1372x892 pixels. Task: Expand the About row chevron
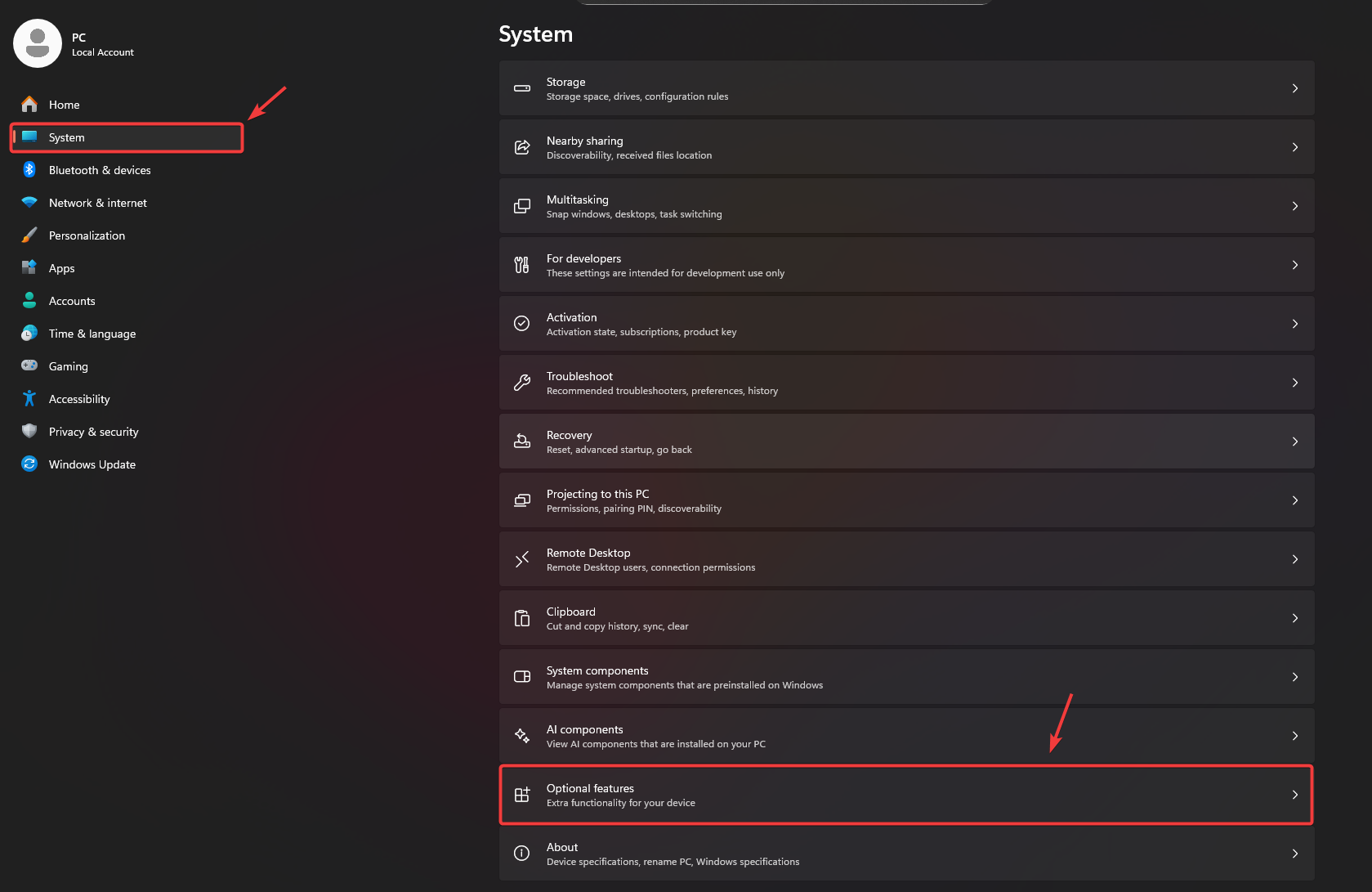tap(1294, 854)
